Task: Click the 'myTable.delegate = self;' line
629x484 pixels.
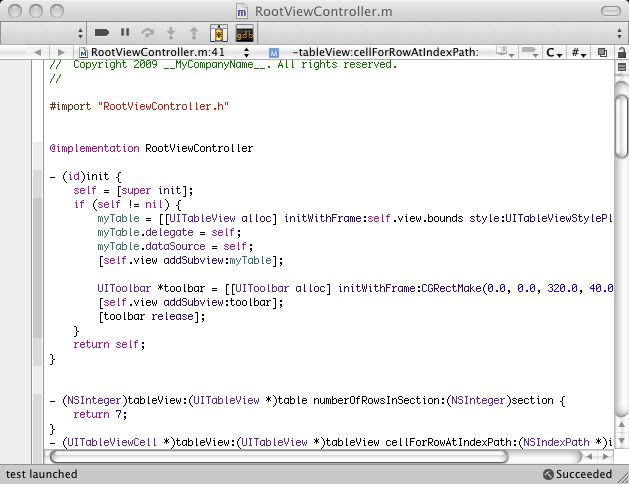Action: click(x=169, y=233)
